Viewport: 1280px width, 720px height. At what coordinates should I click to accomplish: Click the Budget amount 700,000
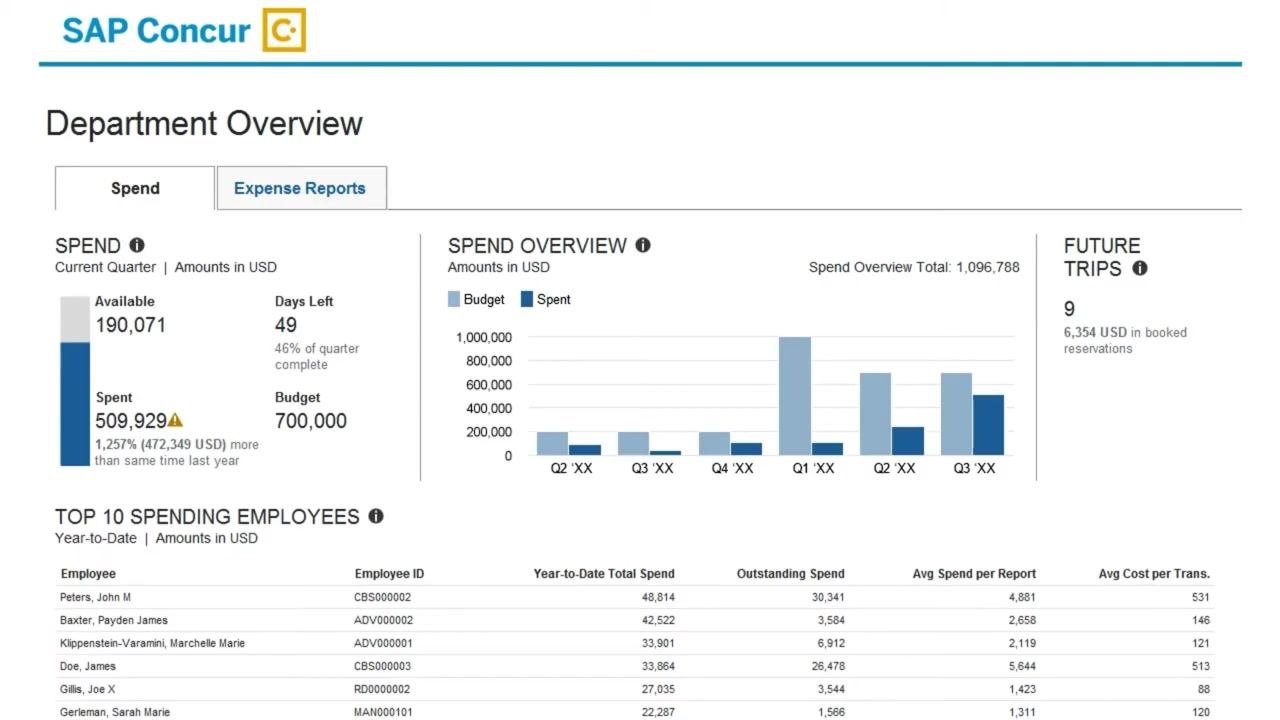point(311,421)
